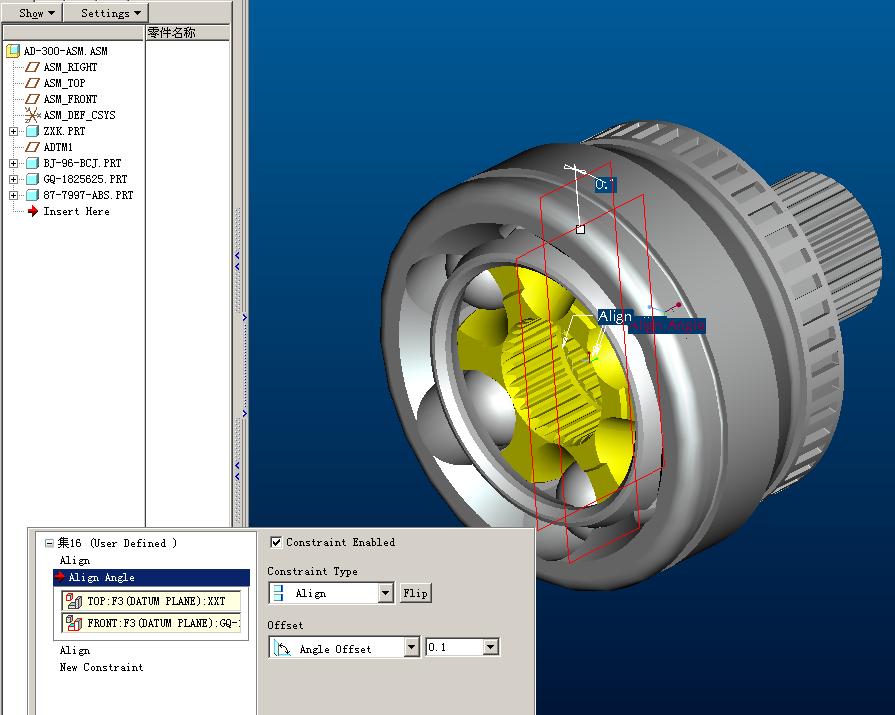Select the ASM_RIGHT datum plane icon
Screen dimensions: 895x715
pyautogui.click(x=33, y=67)
